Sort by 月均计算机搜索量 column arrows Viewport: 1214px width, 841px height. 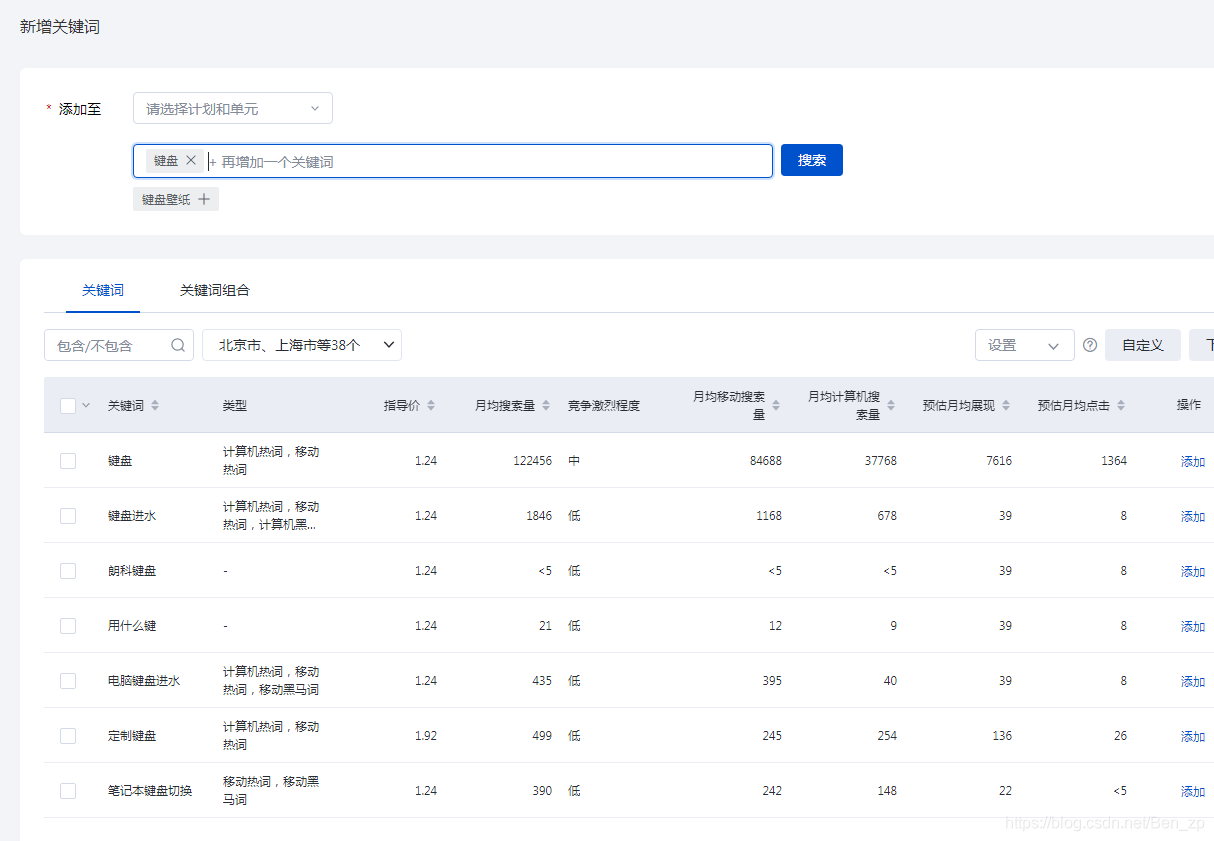click(891, 405)
